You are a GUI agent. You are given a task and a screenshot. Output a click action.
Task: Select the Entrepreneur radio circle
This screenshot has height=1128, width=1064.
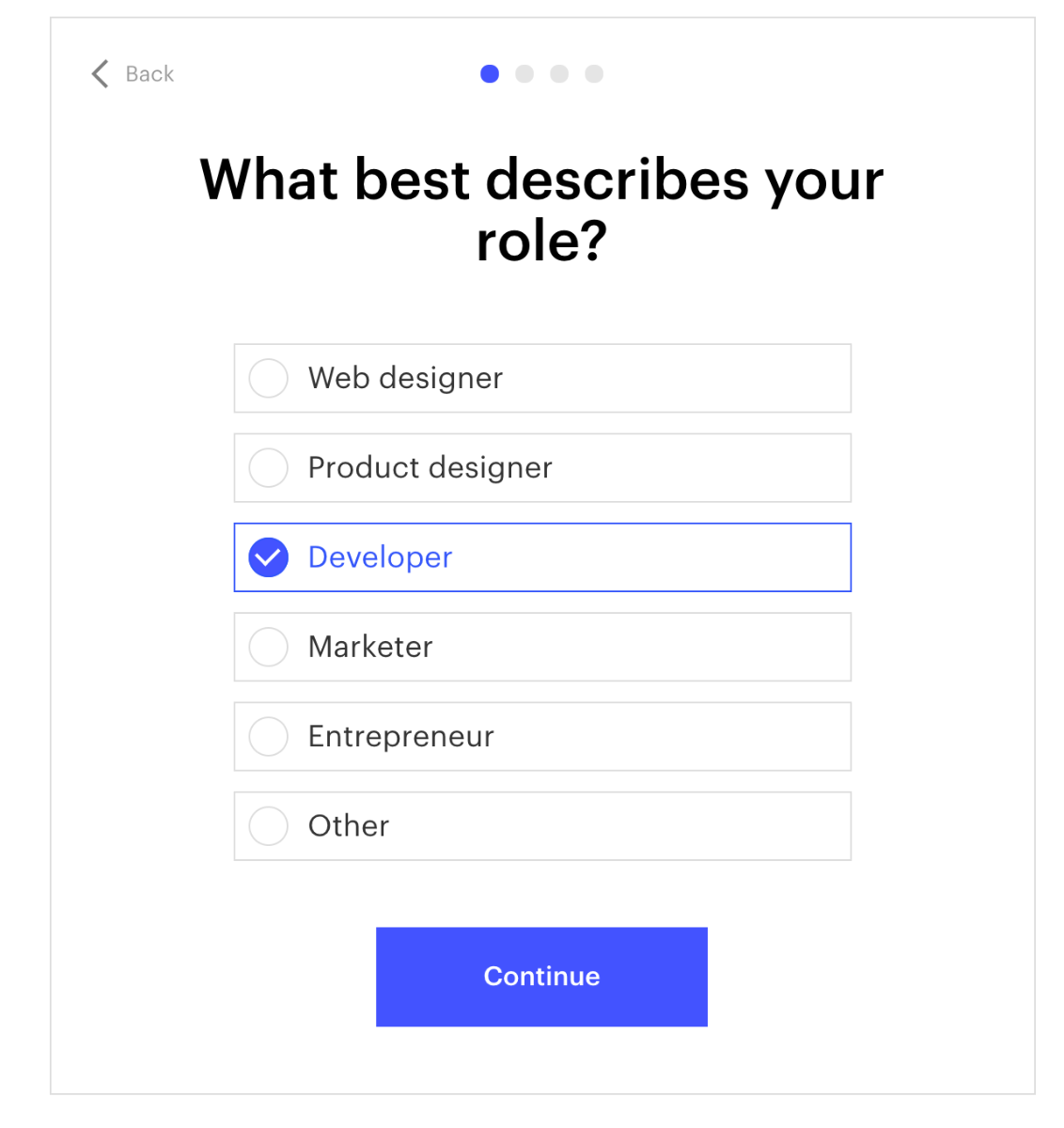(x=269, y=736)
